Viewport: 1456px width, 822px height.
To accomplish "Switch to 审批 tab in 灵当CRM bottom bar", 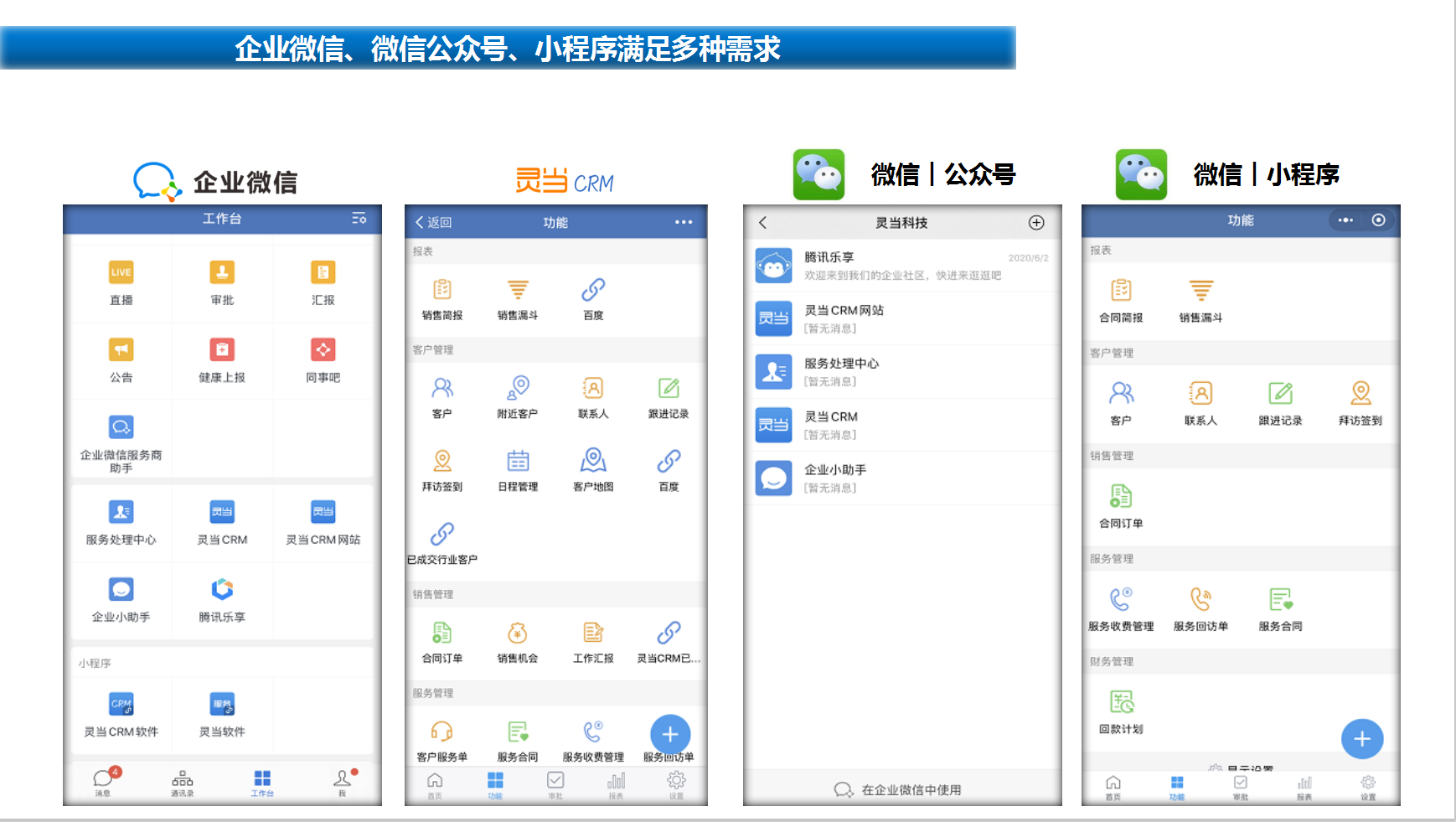I will point(555,785).
